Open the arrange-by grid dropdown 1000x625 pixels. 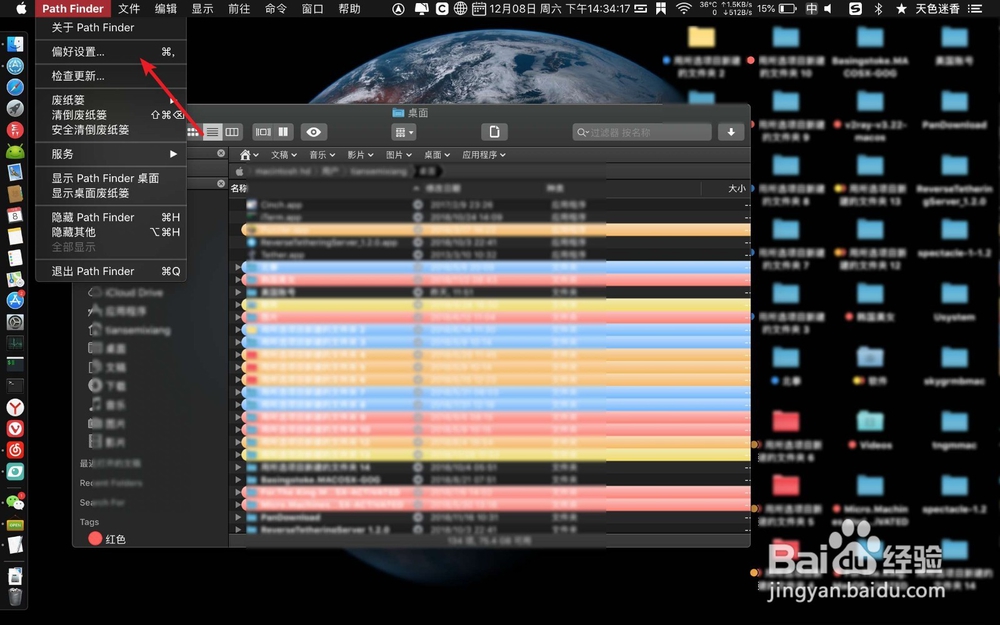pyautogui.click(x=404, y=132)
